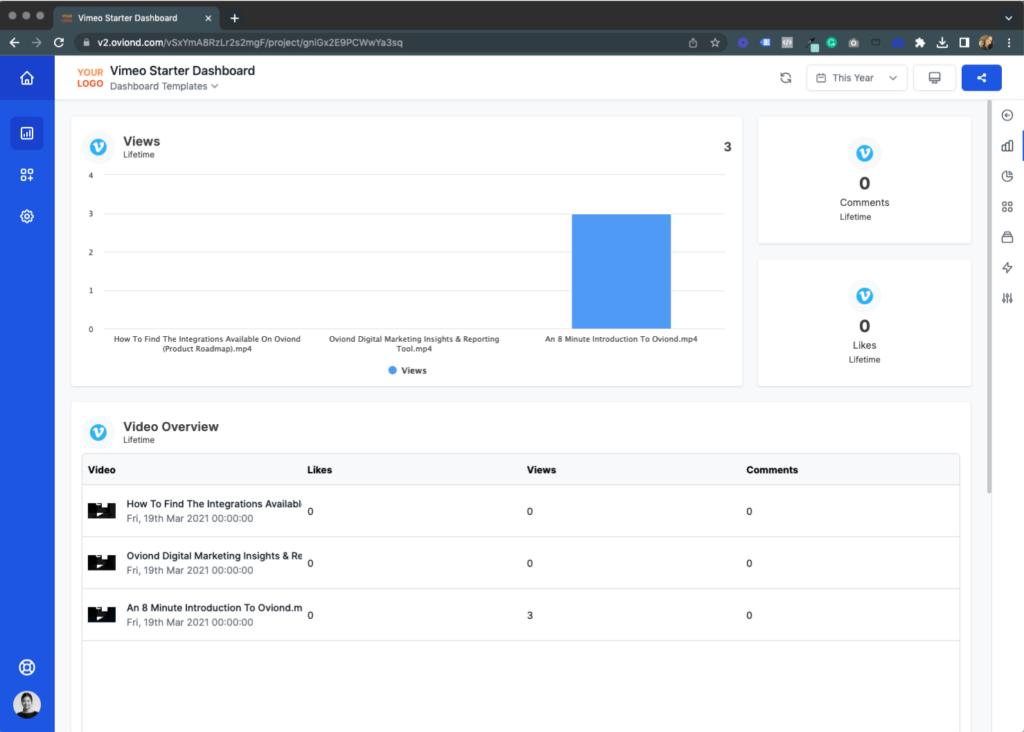Screen dimensions: 1024x732
Task: Click the views value 3 in table
Action: [x=530, y=615]
